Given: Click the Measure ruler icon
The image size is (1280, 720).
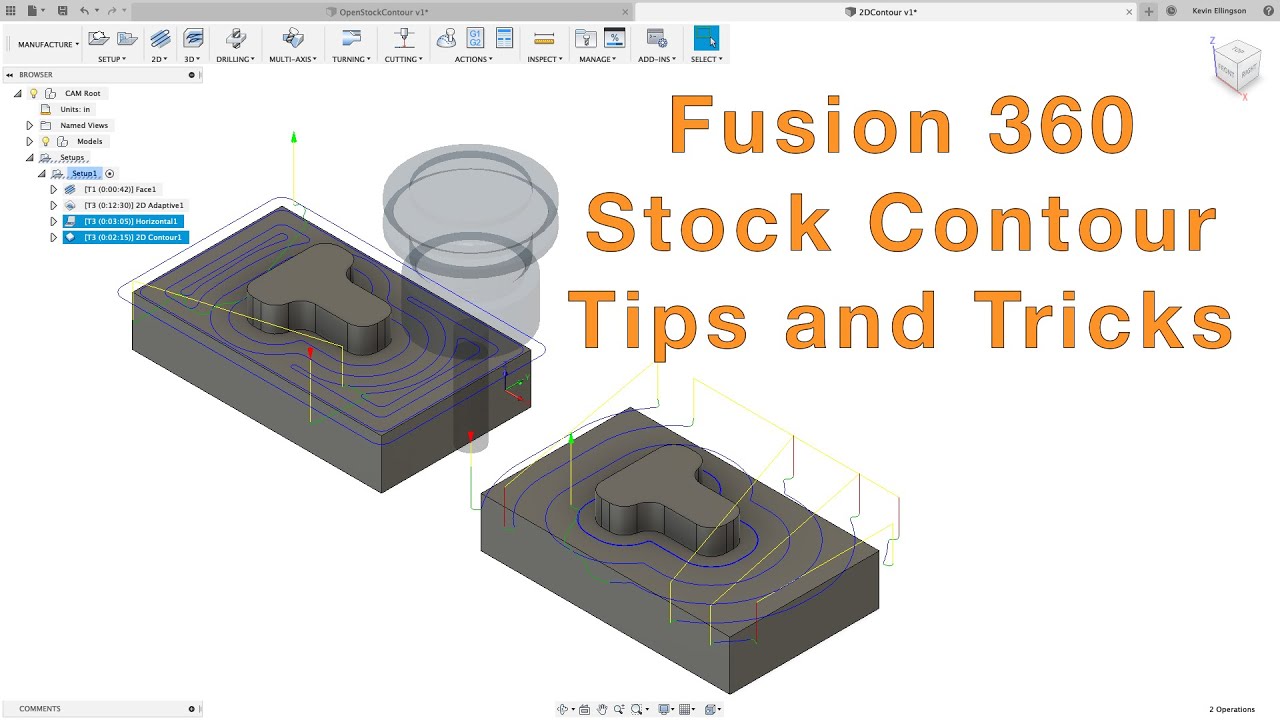Looking at the screenshot, I should click(x=544, y=39).
